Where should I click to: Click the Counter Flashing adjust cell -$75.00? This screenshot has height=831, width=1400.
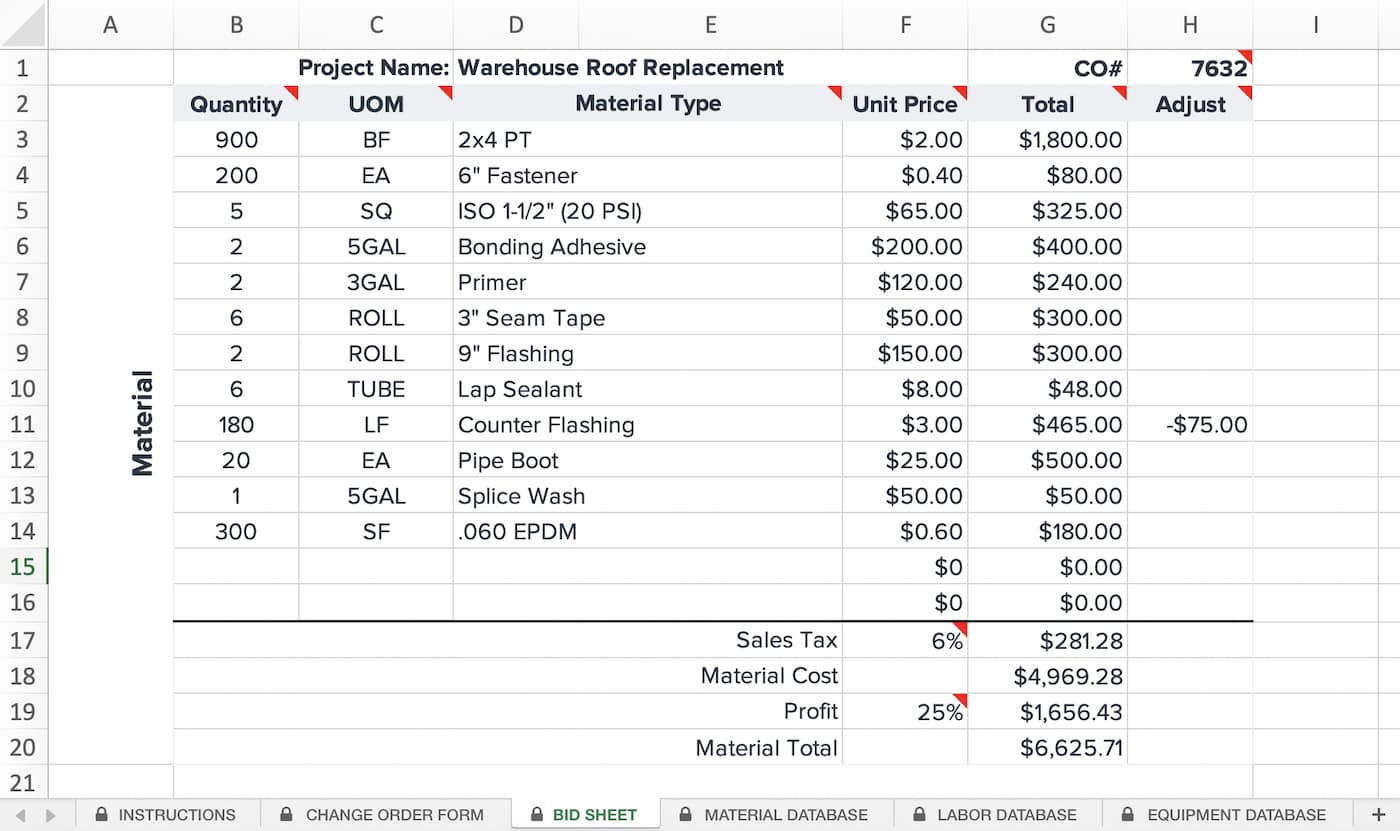click(1190, 425)
